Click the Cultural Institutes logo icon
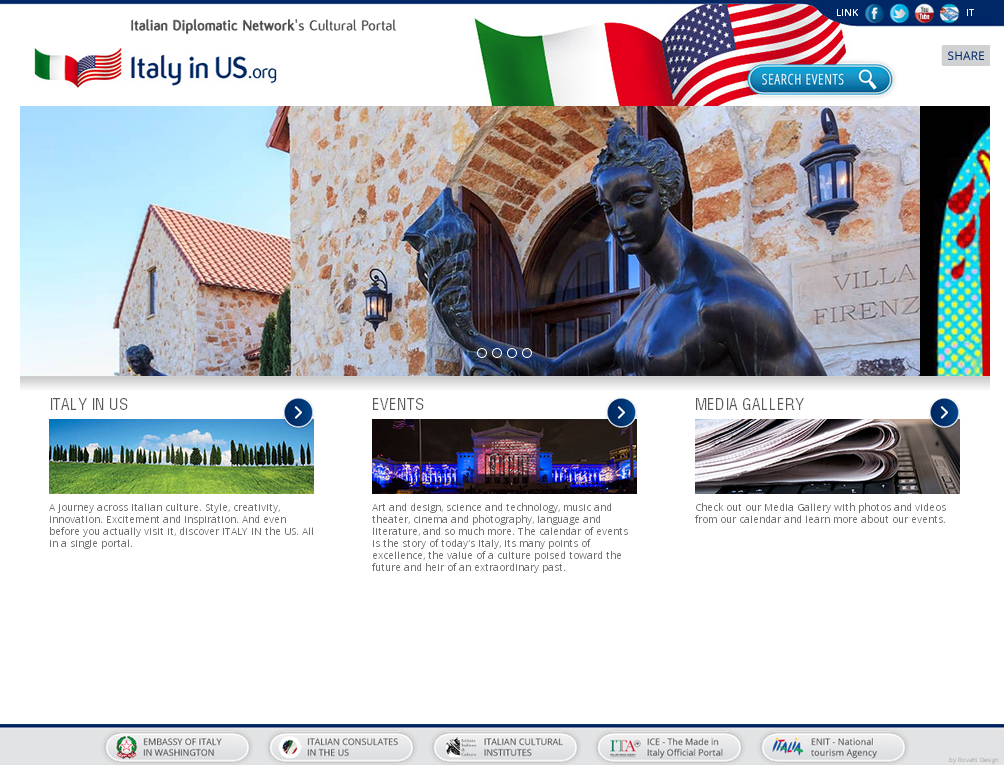The width and height of the screenshot is (1004, 765). pyautogui.click(x=461, y=747)
